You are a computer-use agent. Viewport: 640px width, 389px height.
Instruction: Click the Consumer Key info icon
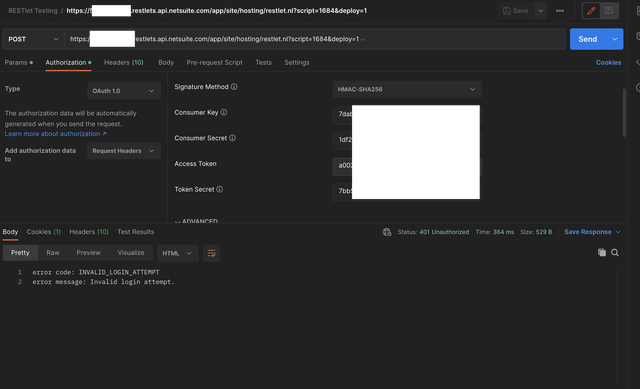pos(224,113)
